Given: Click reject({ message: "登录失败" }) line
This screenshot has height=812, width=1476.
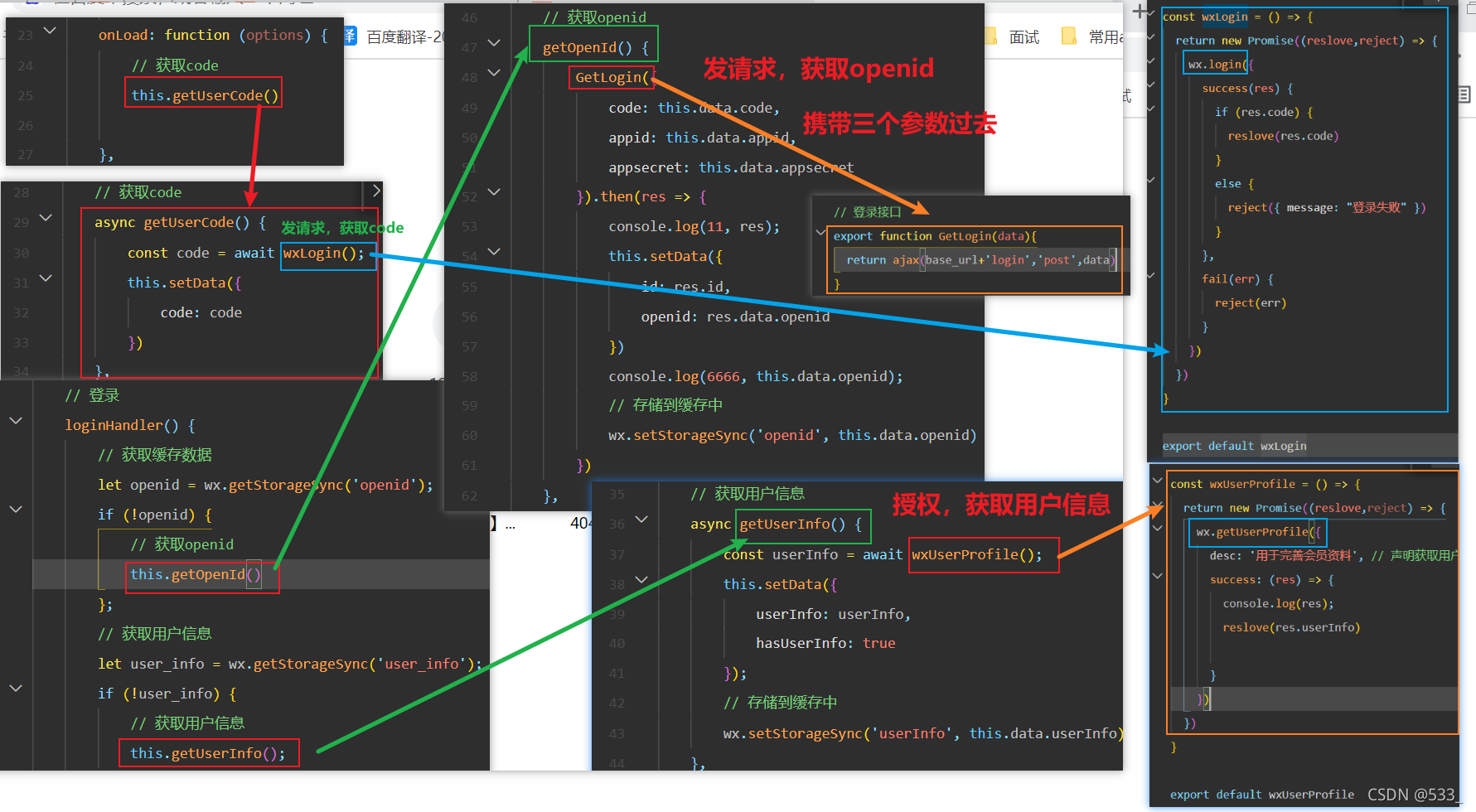Looking at the screenshot, I should [x=1327, y=208].
